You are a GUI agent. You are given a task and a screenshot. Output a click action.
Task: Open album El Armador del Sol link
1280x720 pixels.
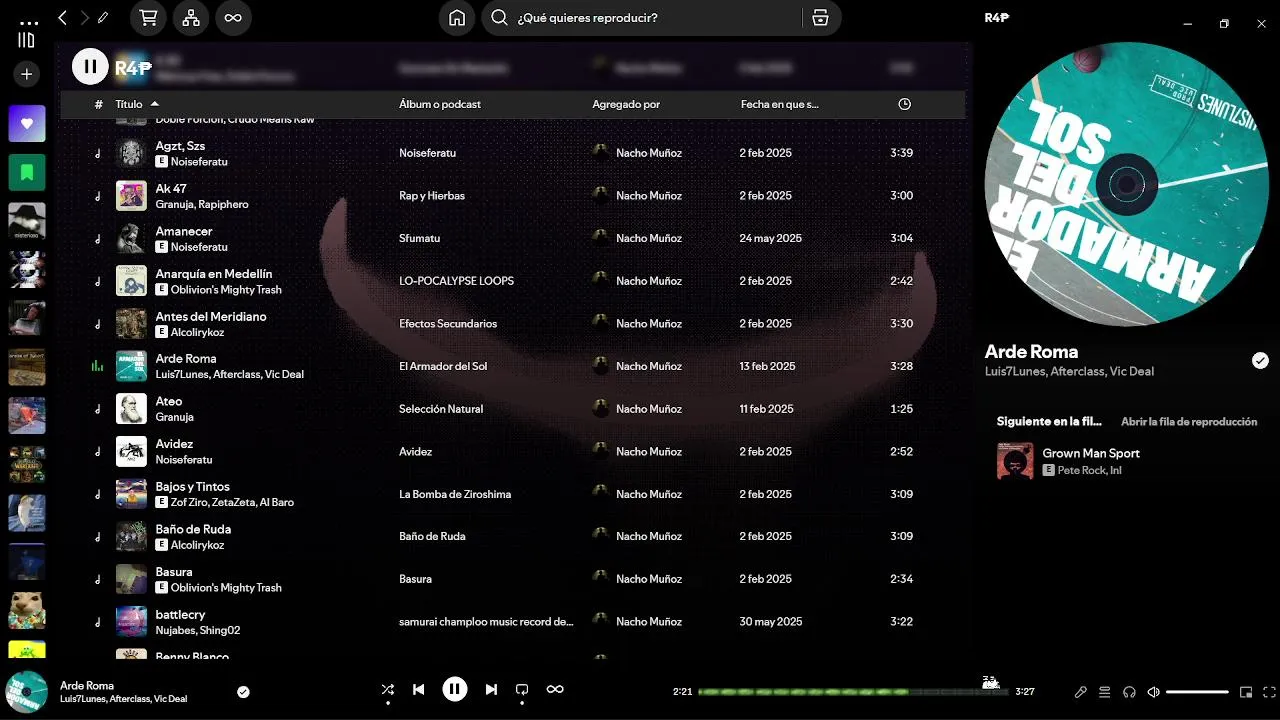(443, 366)
